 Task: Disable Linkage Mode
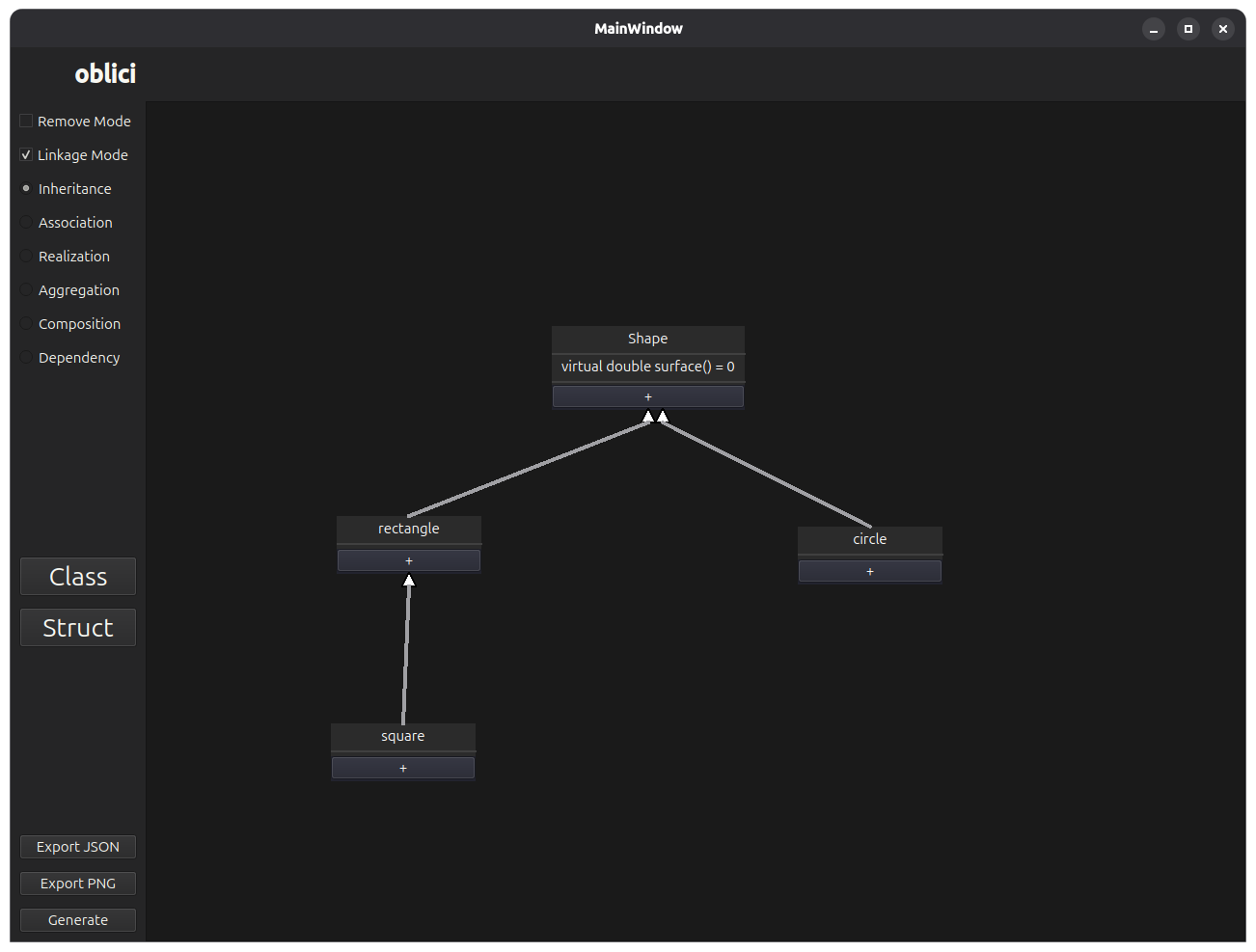(x=25, y=154)
